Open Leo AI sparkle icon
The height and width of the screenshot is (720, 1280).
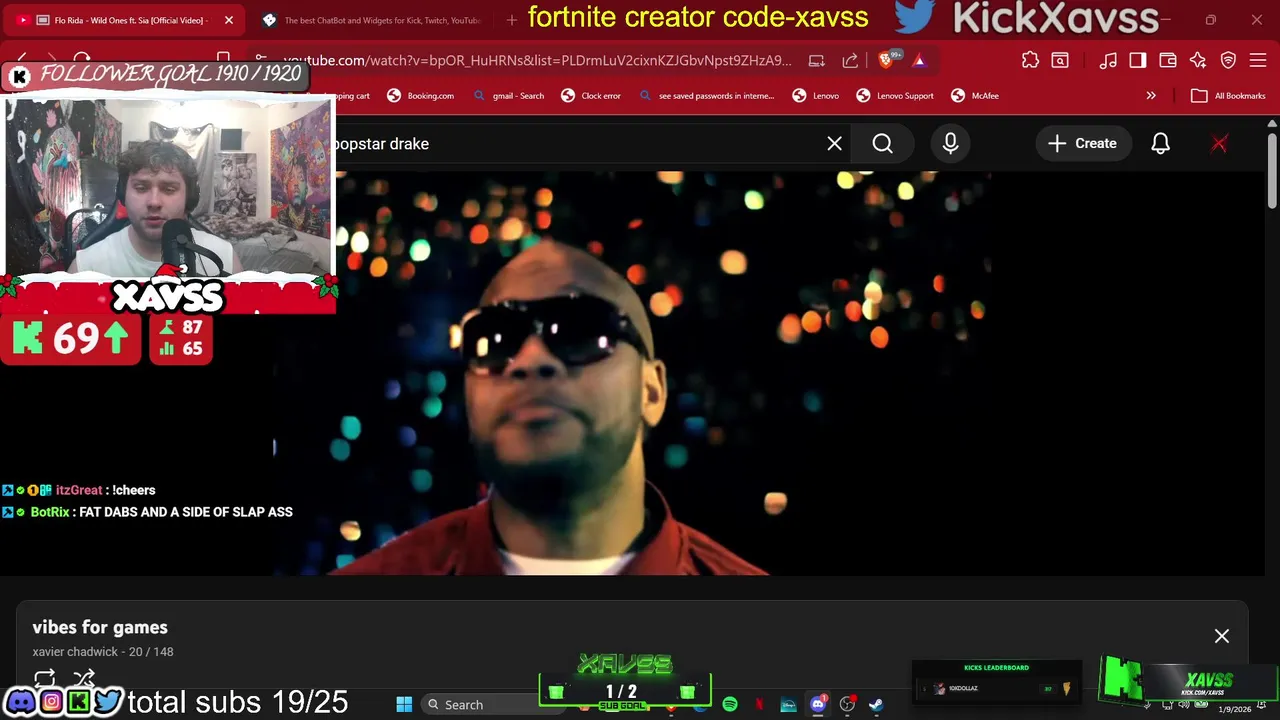coord(1198,61)
